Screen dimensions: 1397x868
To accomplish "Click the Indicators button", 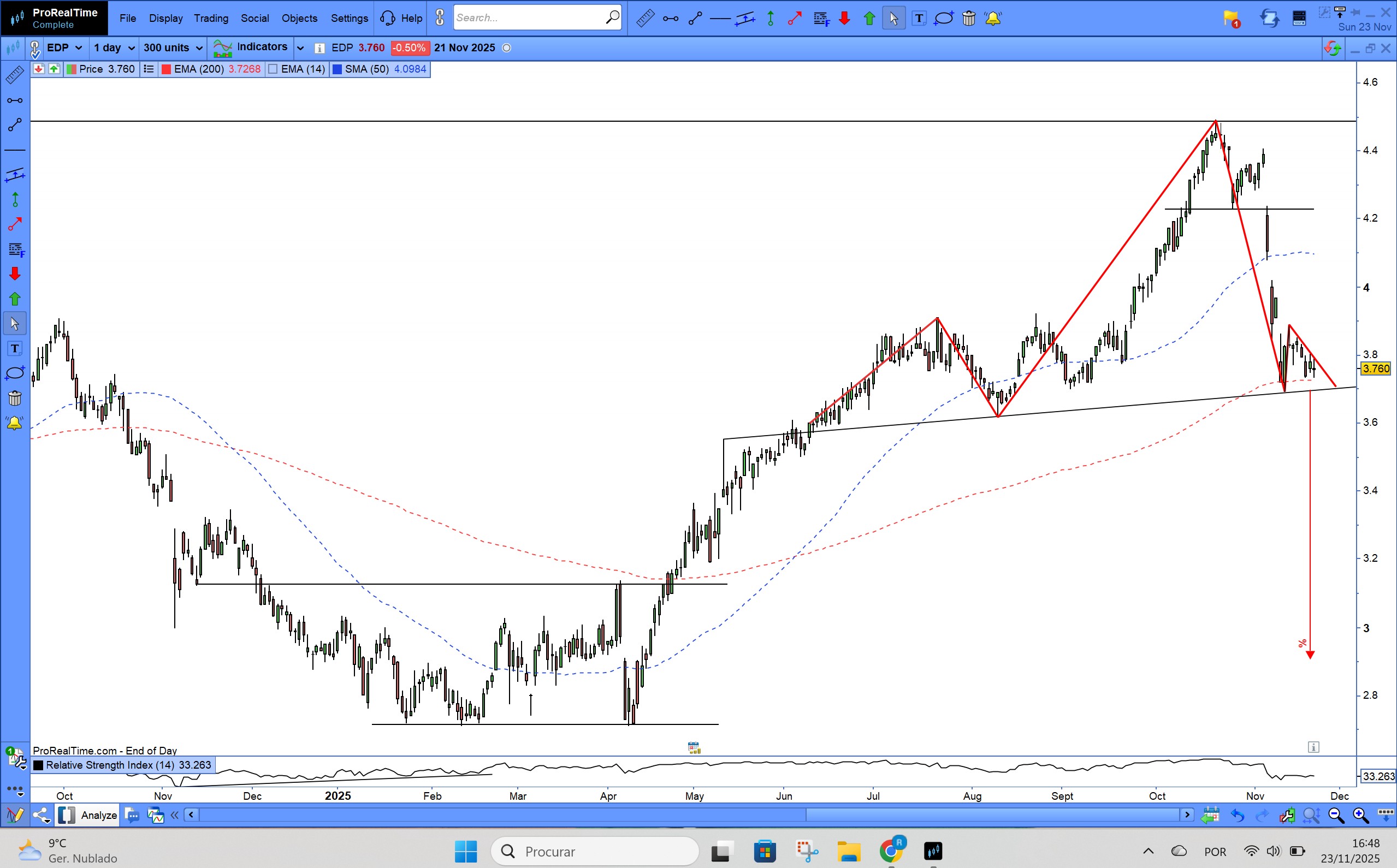I will (251, 47).
